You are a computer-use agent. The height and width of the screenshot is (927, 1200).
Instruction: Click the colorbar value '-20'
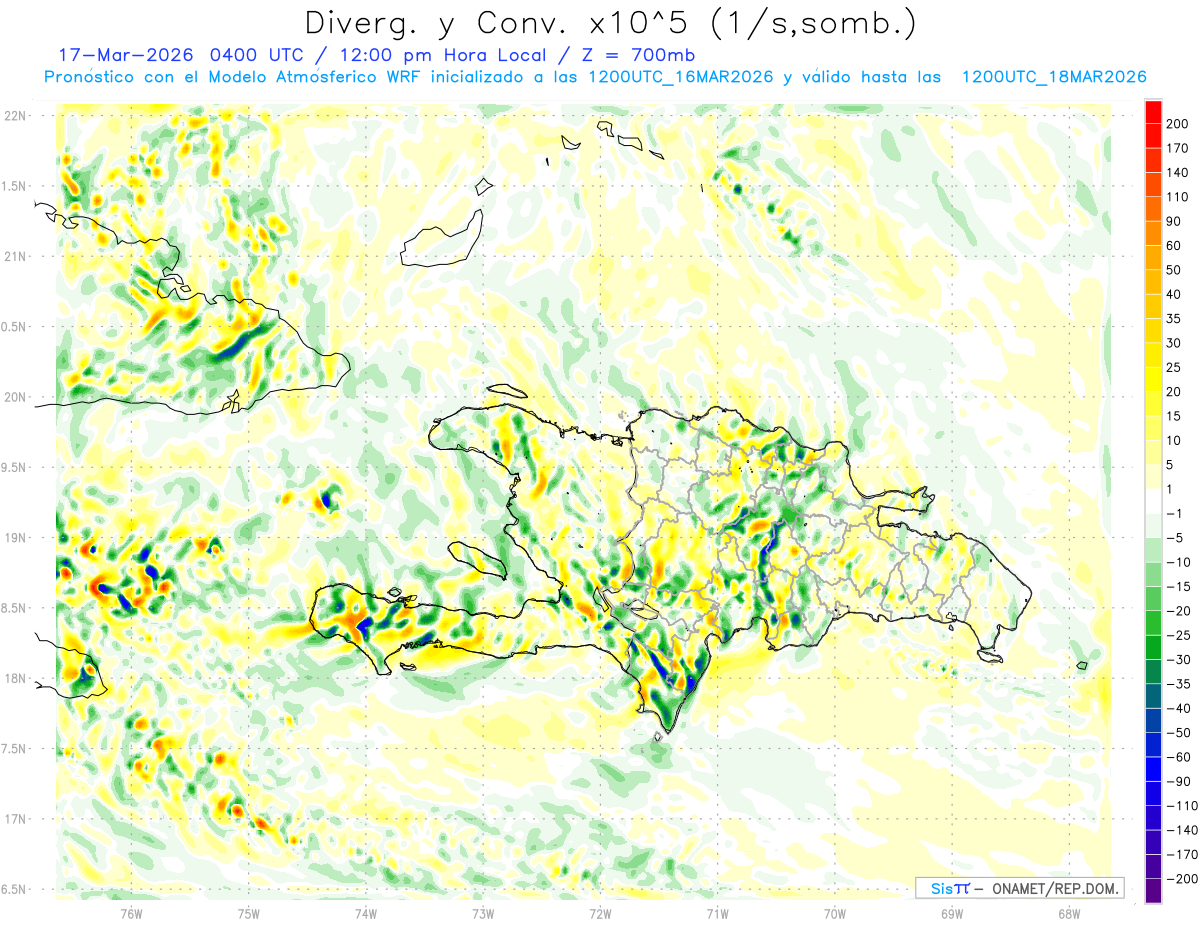point(1180,610)
